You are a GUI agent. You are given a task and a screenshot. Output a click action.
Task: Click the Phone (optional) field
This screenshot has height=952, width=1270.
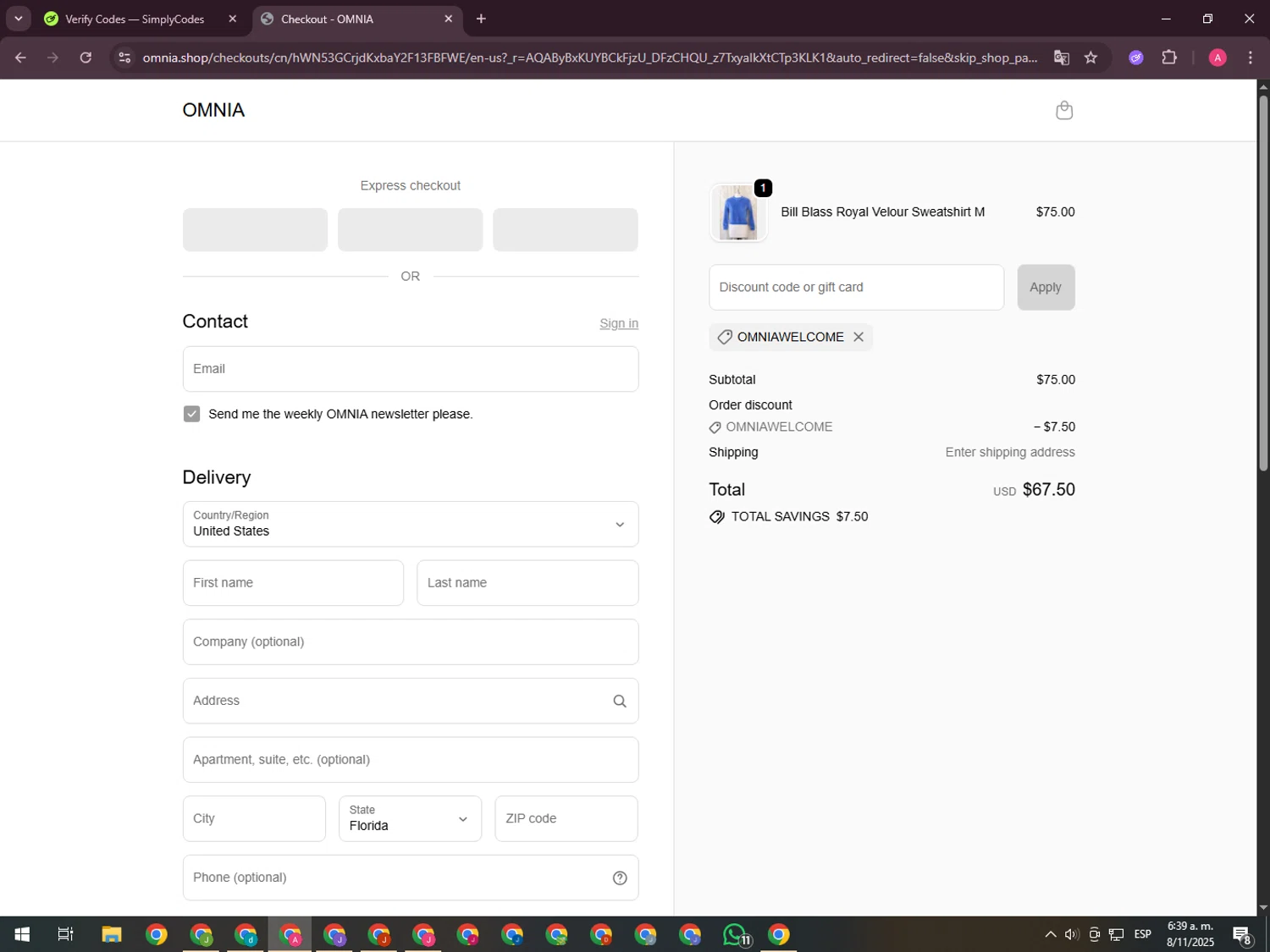(x=411, y=878)
